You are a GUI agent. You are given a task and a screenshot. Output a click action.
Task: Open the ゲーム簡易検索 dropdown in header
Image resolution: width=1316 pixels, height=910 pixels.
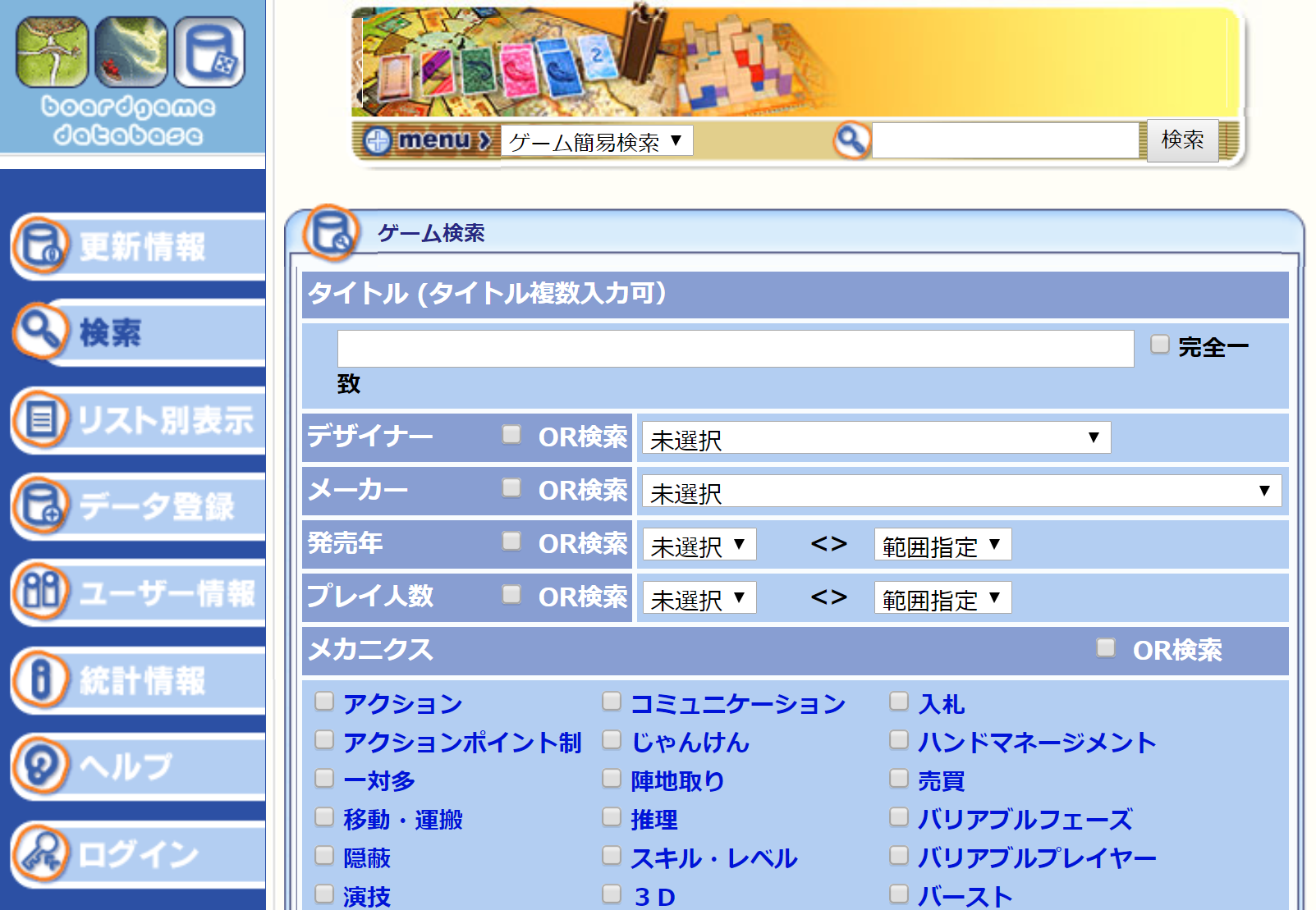[x=596, y=141]
